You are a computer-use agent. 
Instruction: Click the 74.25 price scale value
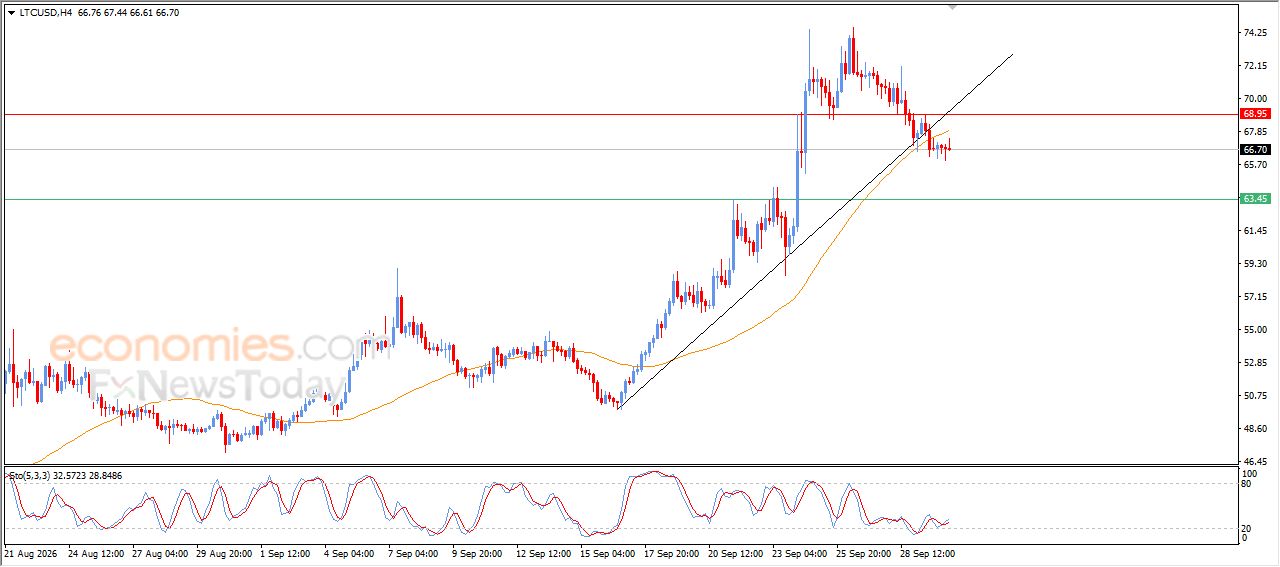coord(1255,33)
